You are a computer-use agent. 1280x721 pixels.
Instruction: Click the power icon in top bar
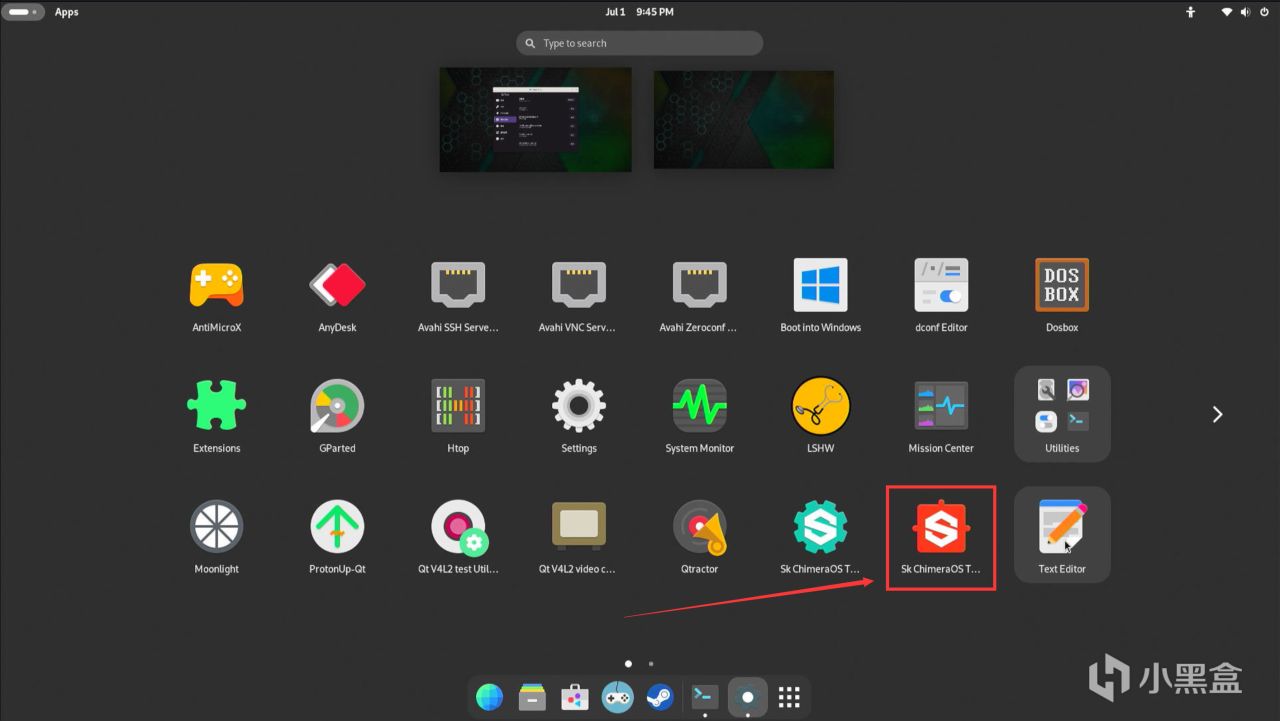(x=1265, y=12)
